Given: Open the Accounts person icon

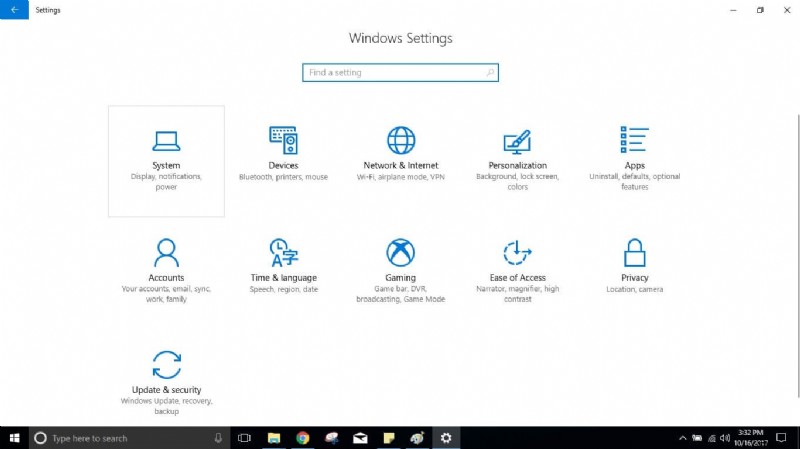Looking at the screenshot, I should pos(166,253).
